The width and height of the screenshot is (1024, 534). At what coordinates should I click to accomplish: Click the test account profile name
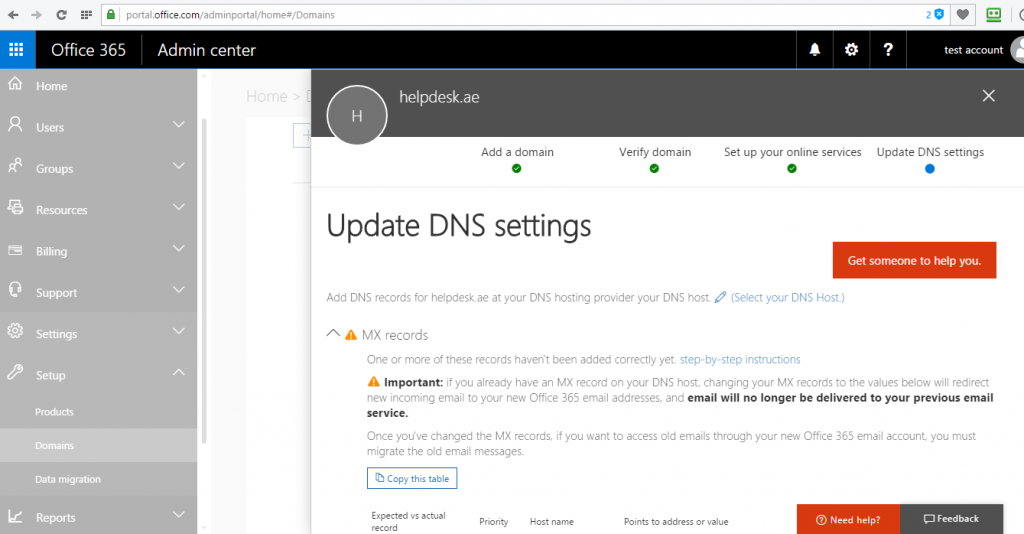(973, 50)
